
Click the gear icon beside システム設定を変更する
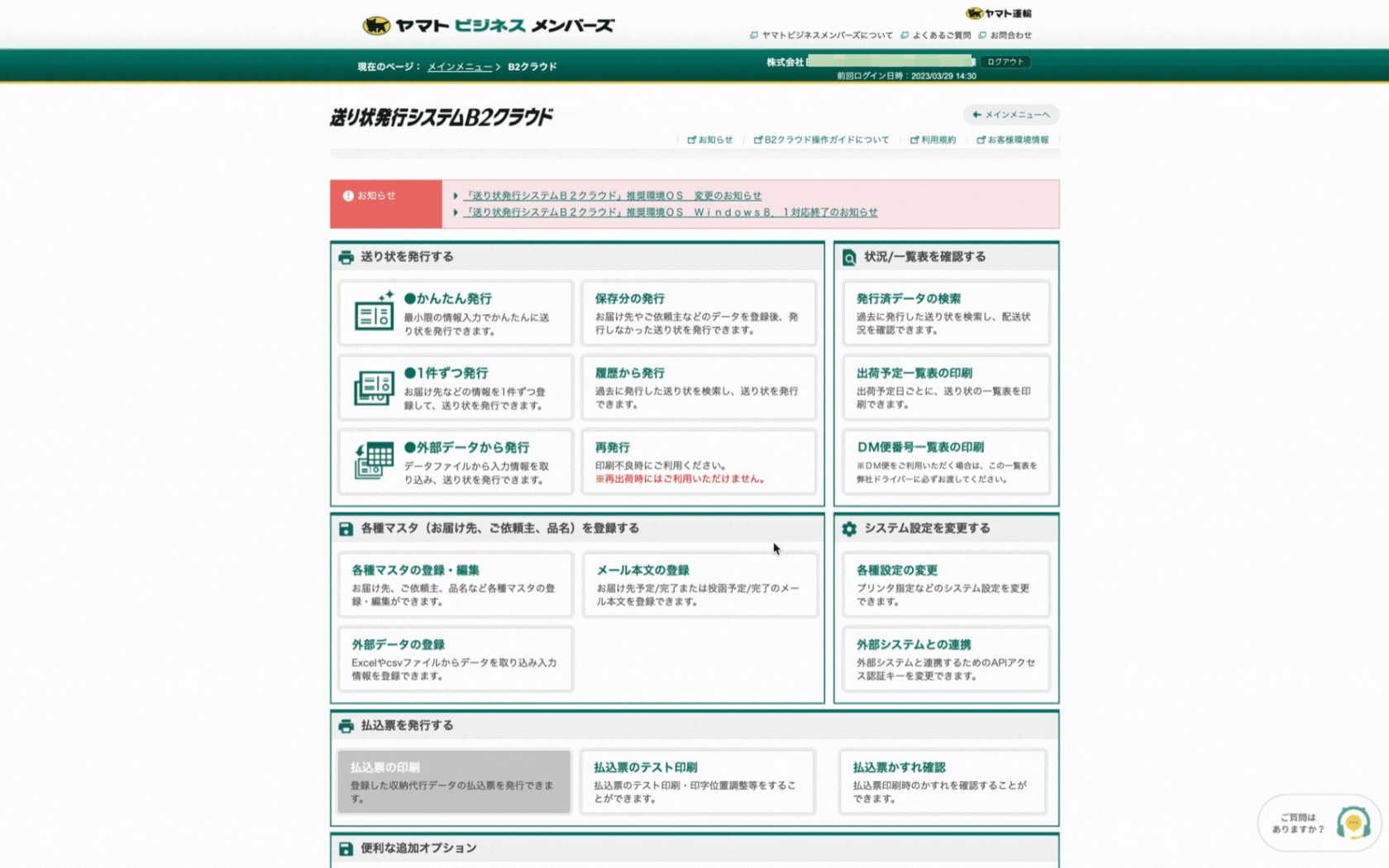click(849, 528)
